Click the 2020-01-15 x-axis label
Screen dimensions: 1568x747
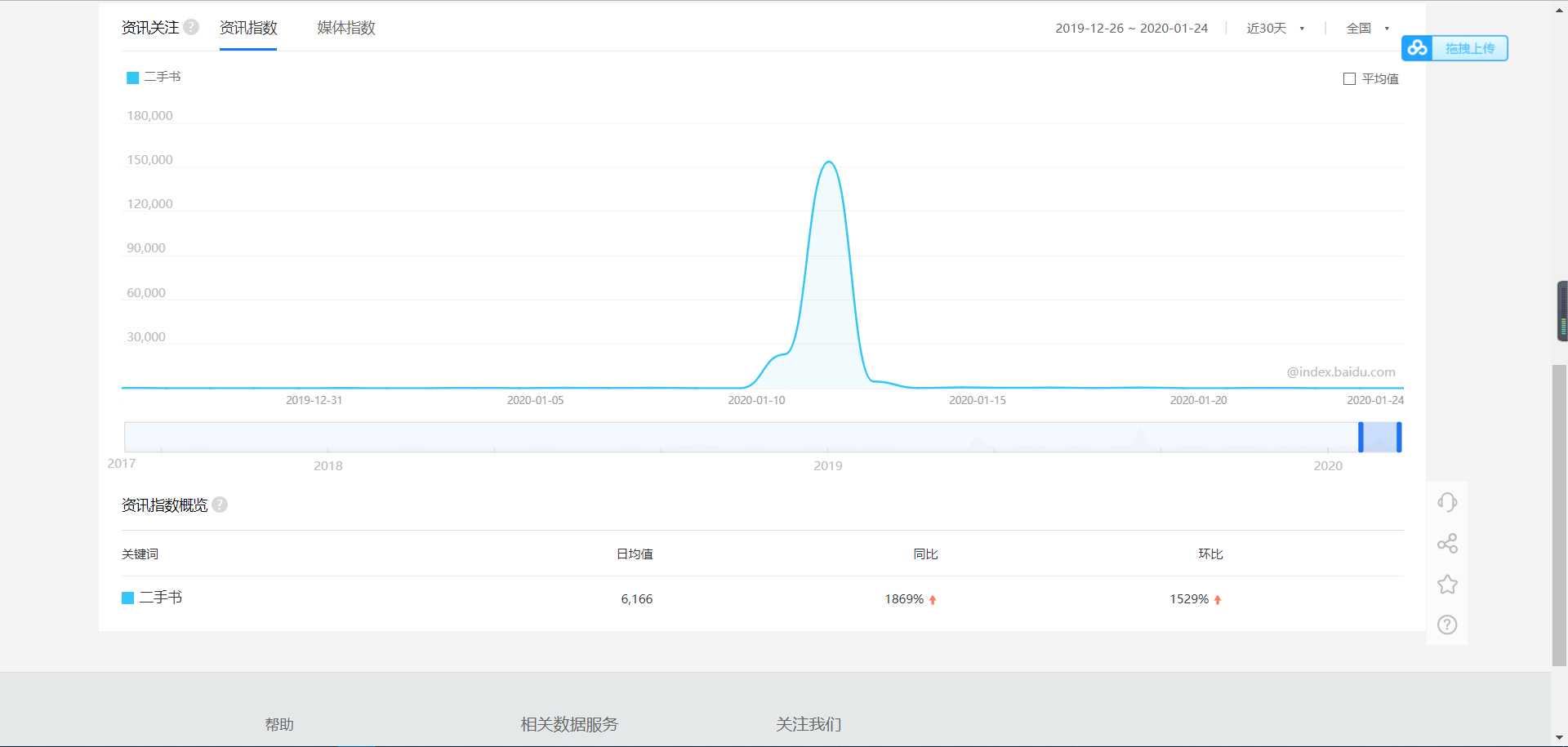pyautogui.click(x=978, y=400)
